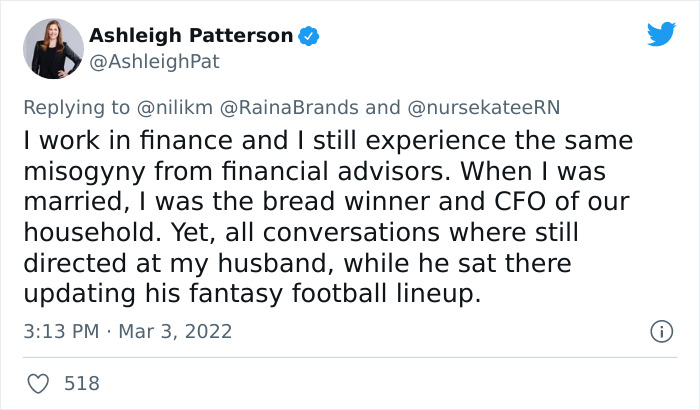Open the tweet info icon
Image resolution: width=700 pixels, height=410 pixels.
point(661,331)
